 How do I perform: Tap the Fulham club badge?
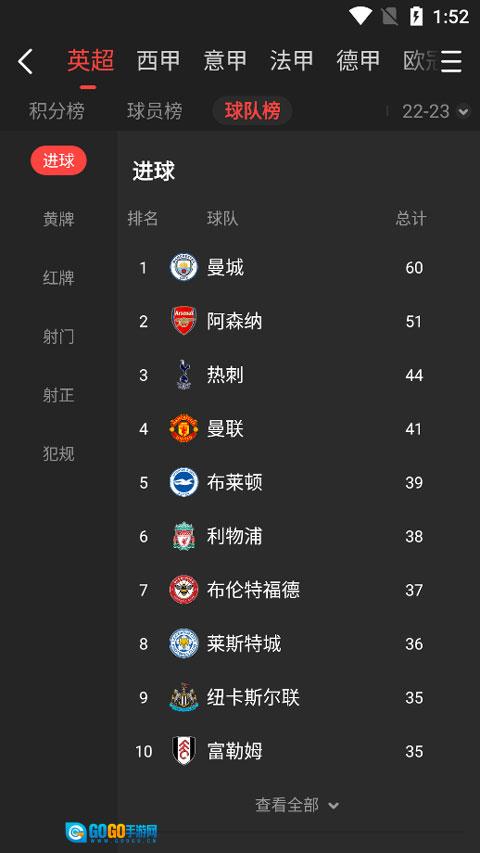[x=183, y=751]
